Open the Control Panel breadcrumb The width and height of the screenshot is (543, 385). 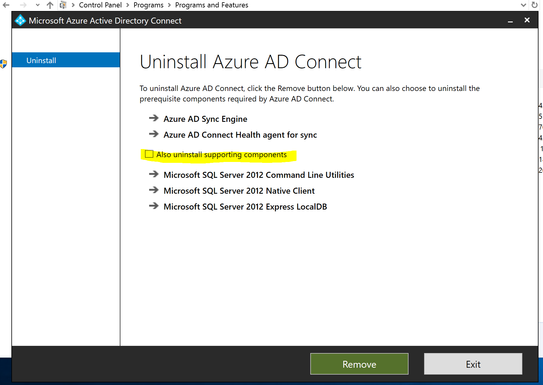point(100,5)
